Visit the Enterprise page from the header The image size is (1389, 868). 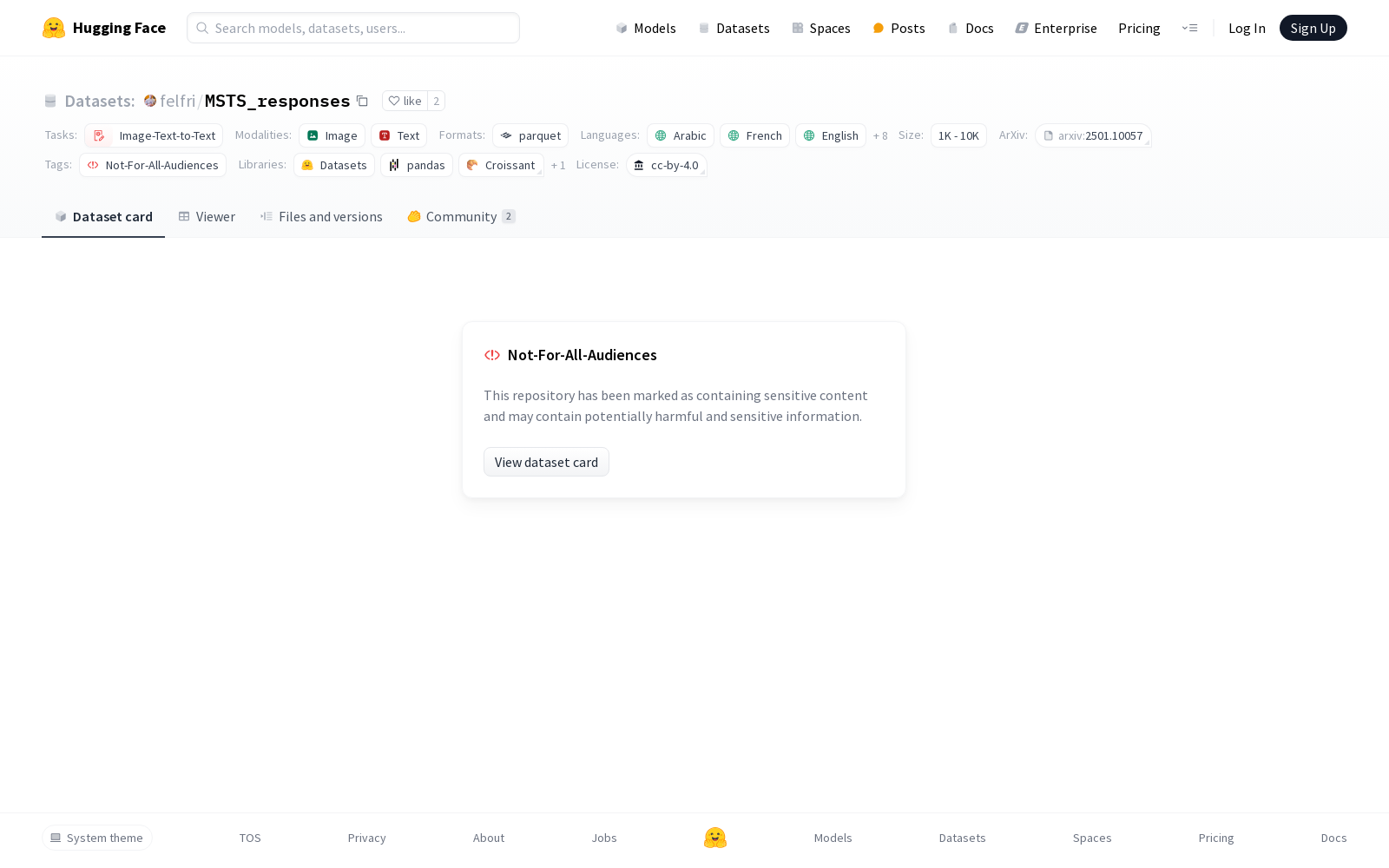click(x=1057, y=28)
